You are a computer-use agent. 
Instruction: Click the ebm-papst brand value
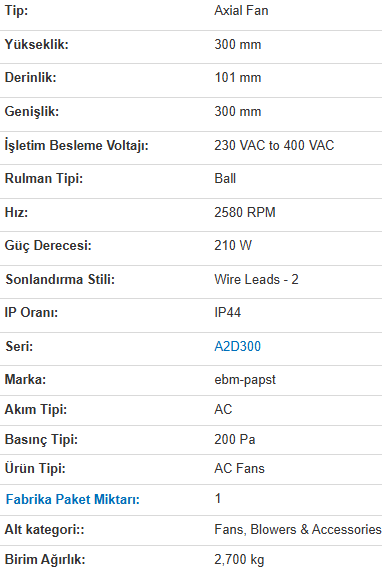pos(245,380)
